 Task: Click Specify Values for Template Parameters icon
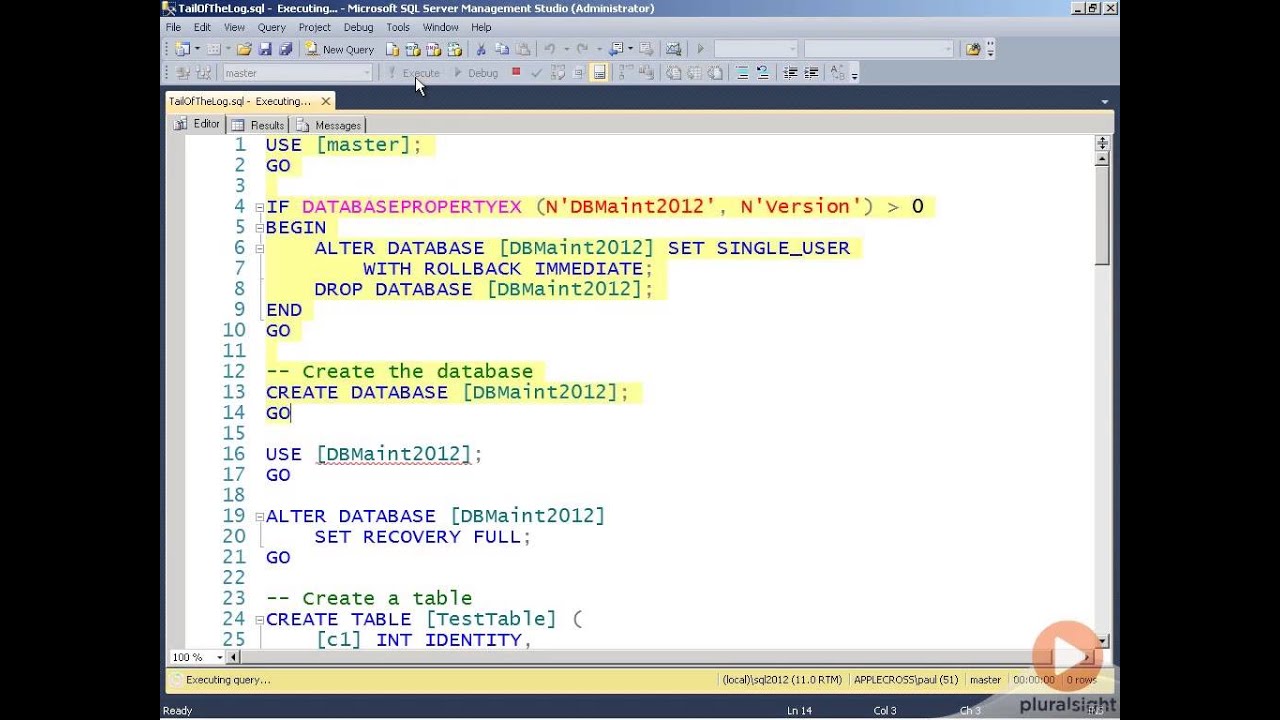coord(837,73)
